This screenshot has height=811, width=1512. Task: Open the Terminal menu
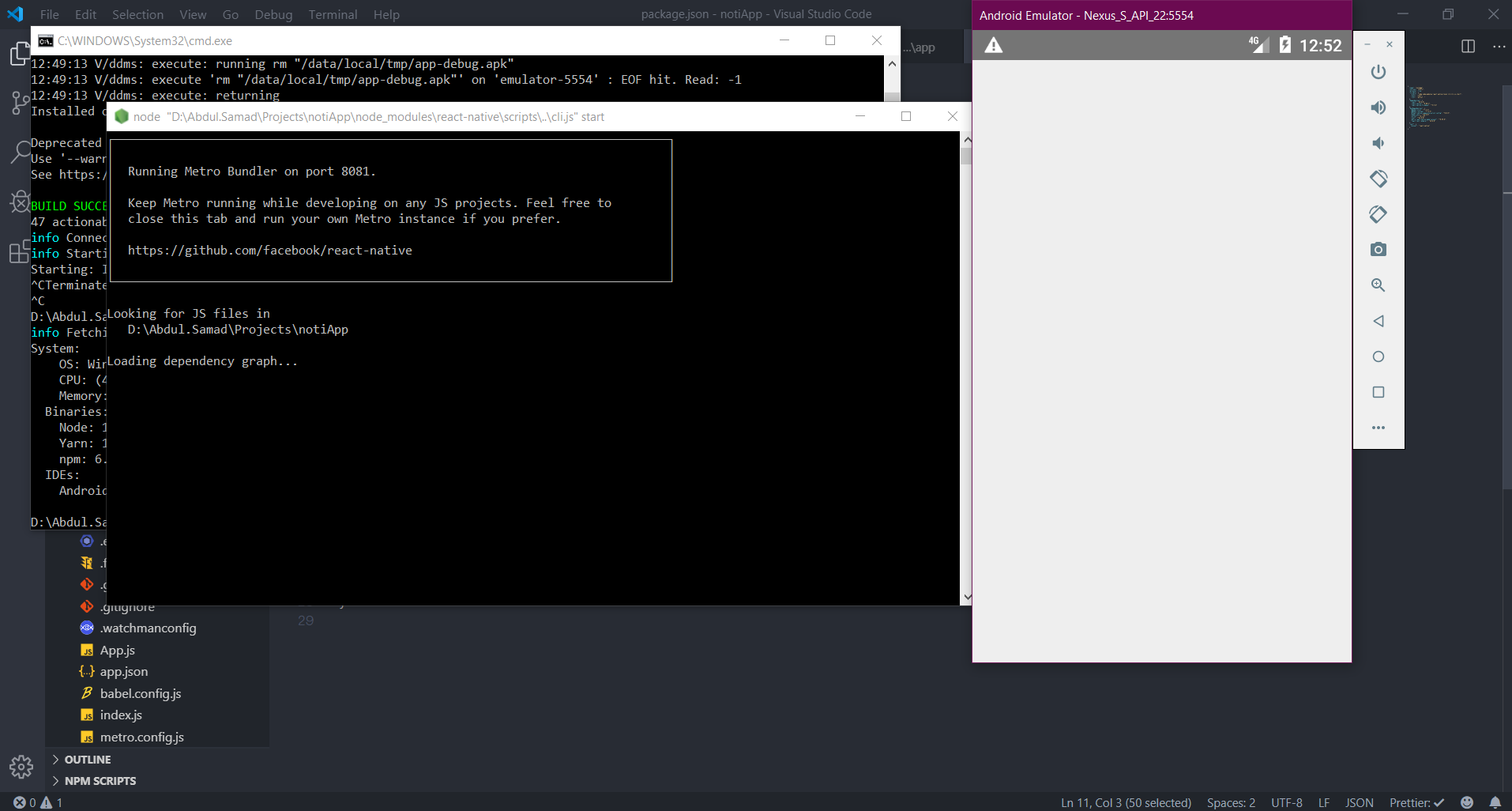[333, 14]
